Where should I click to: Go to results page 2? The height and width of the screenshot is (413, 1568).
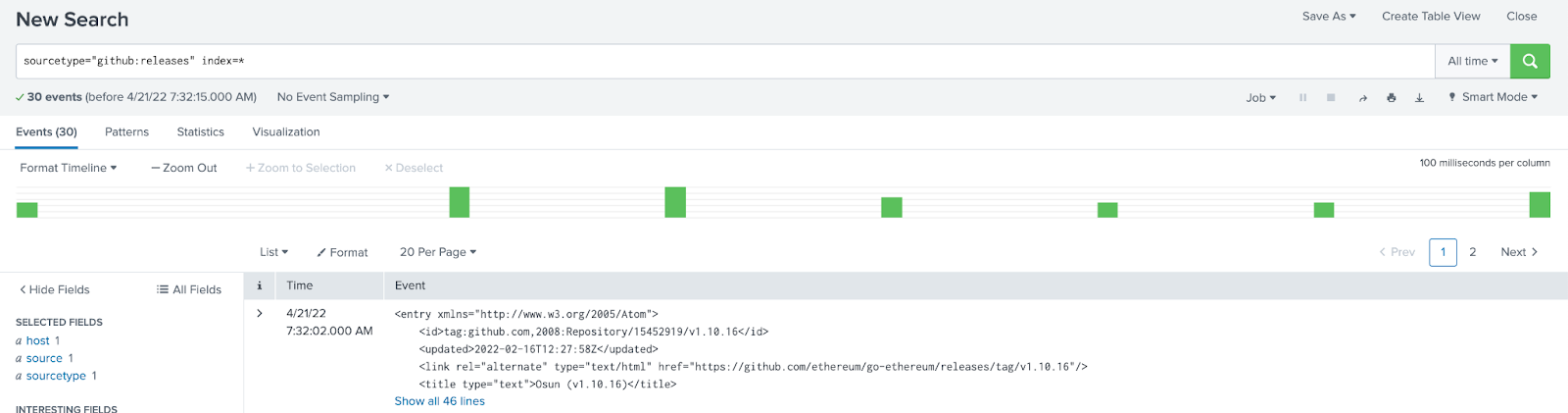coord(1472,252)
